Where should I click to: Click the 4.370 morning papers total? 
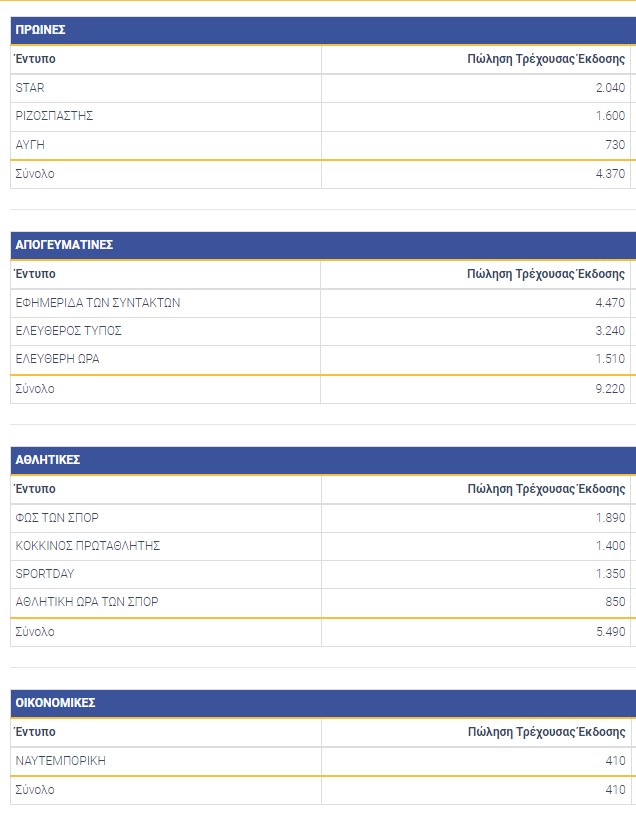coord(610,174)
